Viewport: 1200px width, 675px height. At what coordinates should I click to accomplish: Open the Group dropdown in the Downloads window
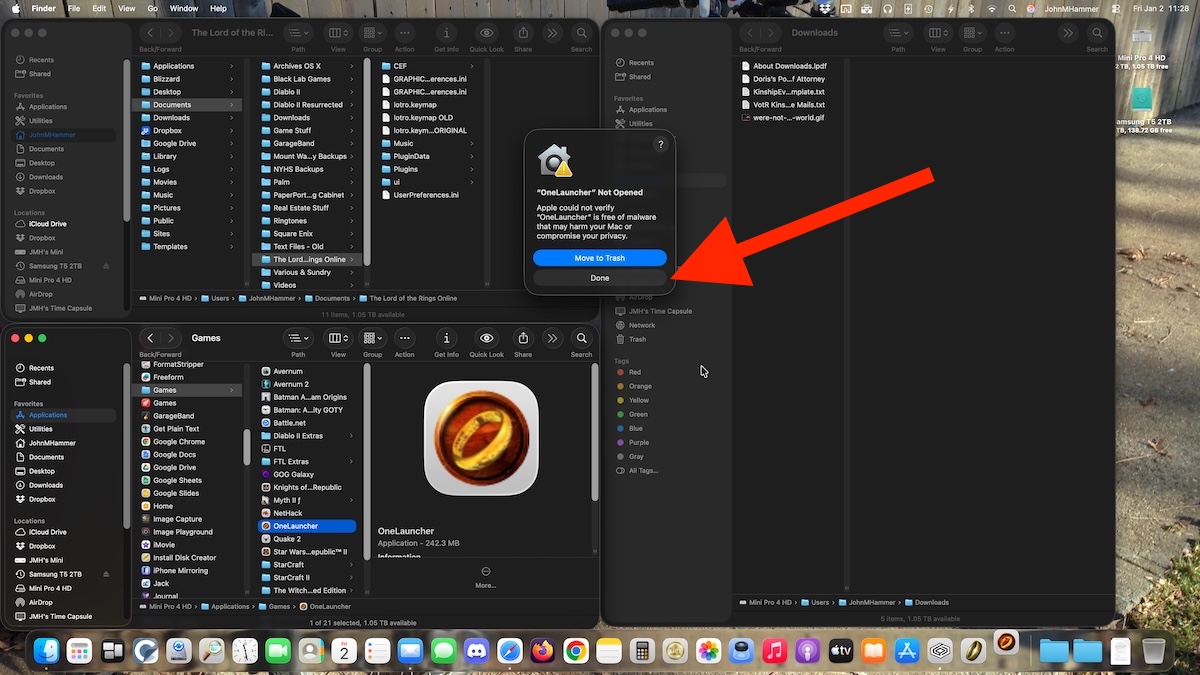[x=972, y=33]
